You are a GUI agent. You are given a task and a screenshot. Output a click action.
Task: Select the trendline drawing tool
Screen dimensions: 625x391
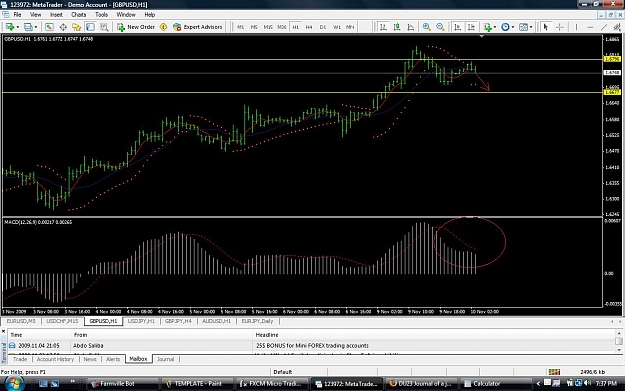point(604,27)
